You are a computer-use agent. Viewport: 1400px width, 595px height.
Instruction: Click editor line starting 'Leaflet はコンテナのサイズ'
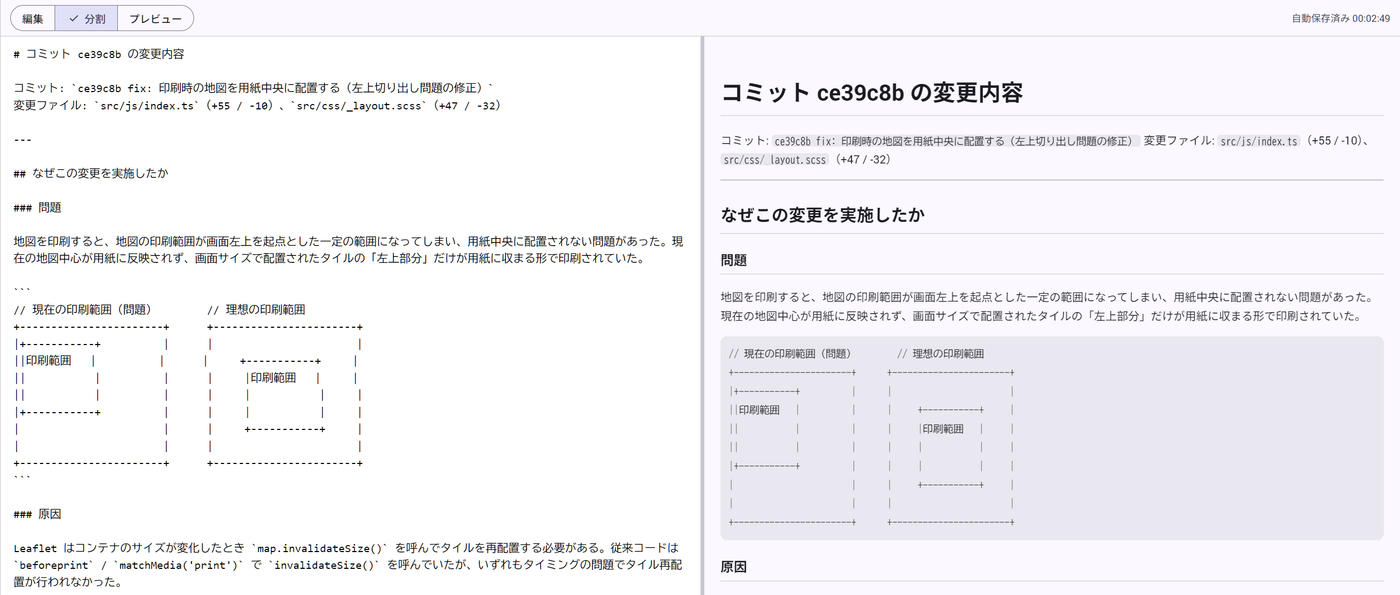[x=346, y=548]
